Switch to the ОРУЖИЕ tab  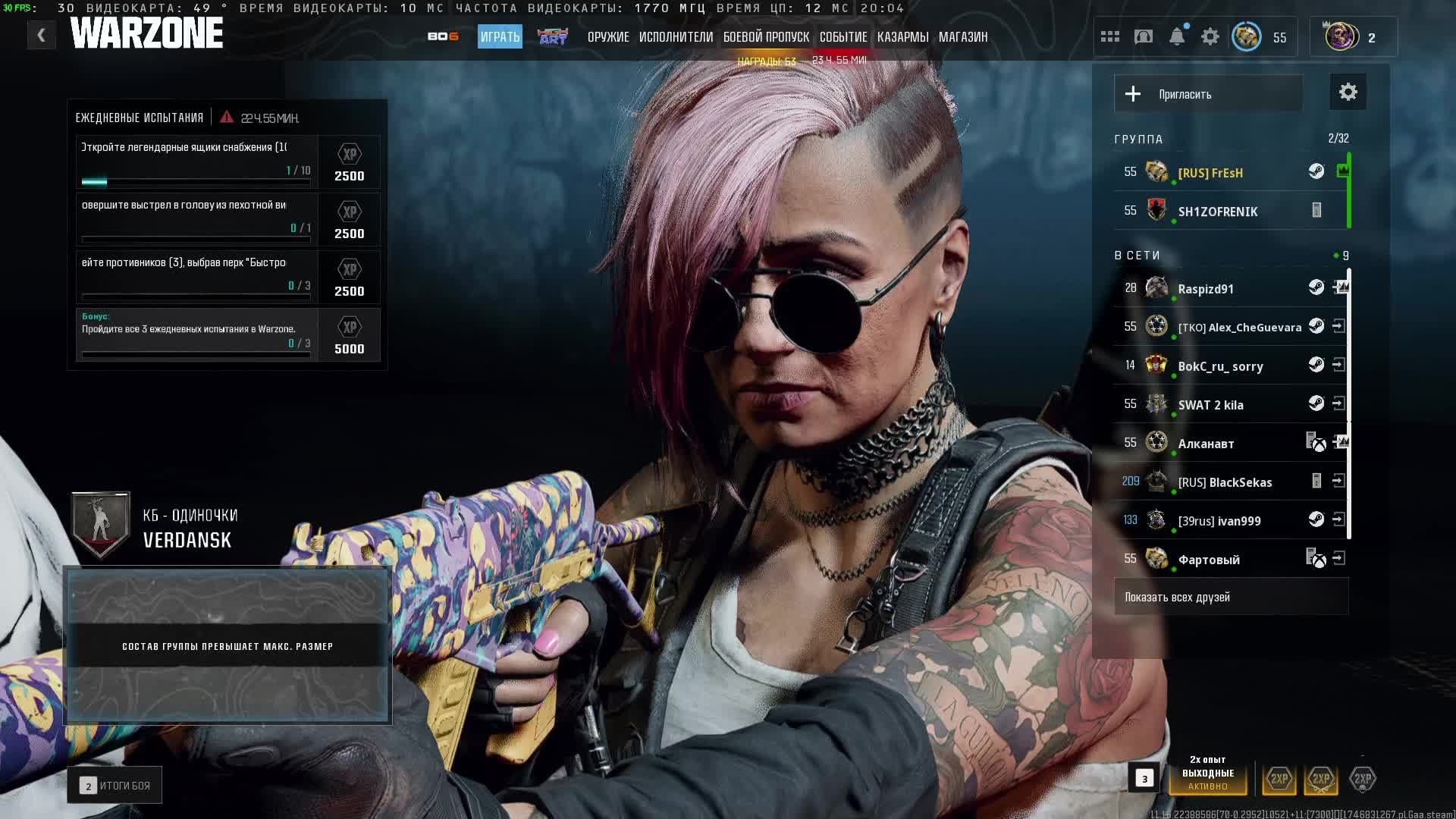coord(607,36)
